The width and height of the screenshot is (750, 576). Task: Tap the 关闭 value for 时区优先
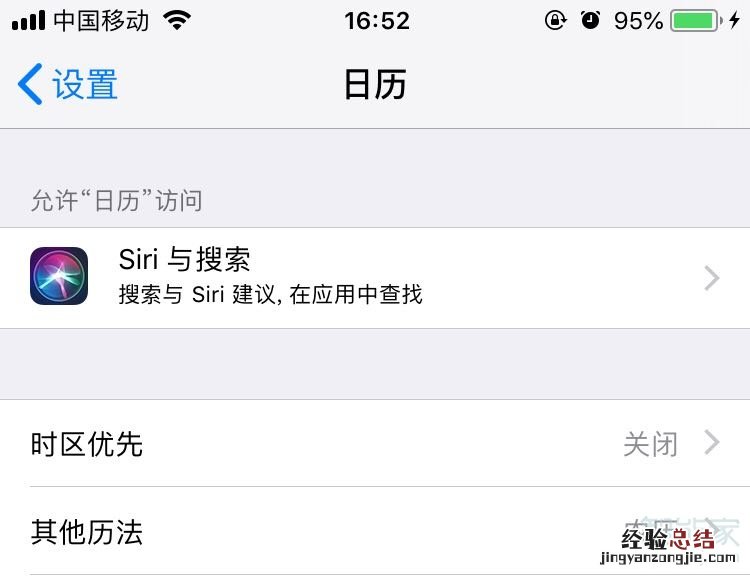pyautogui.click(x=651, y=444)
